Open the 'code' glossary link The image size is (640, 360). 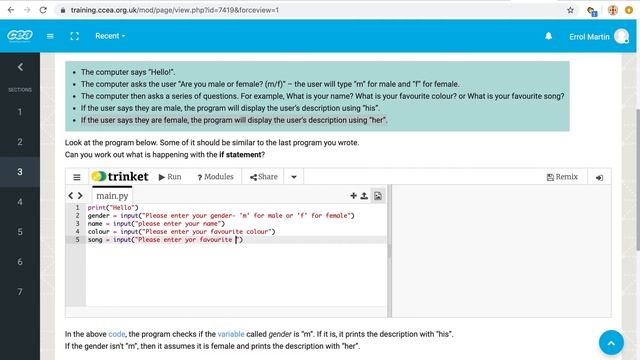click(117, 334)
